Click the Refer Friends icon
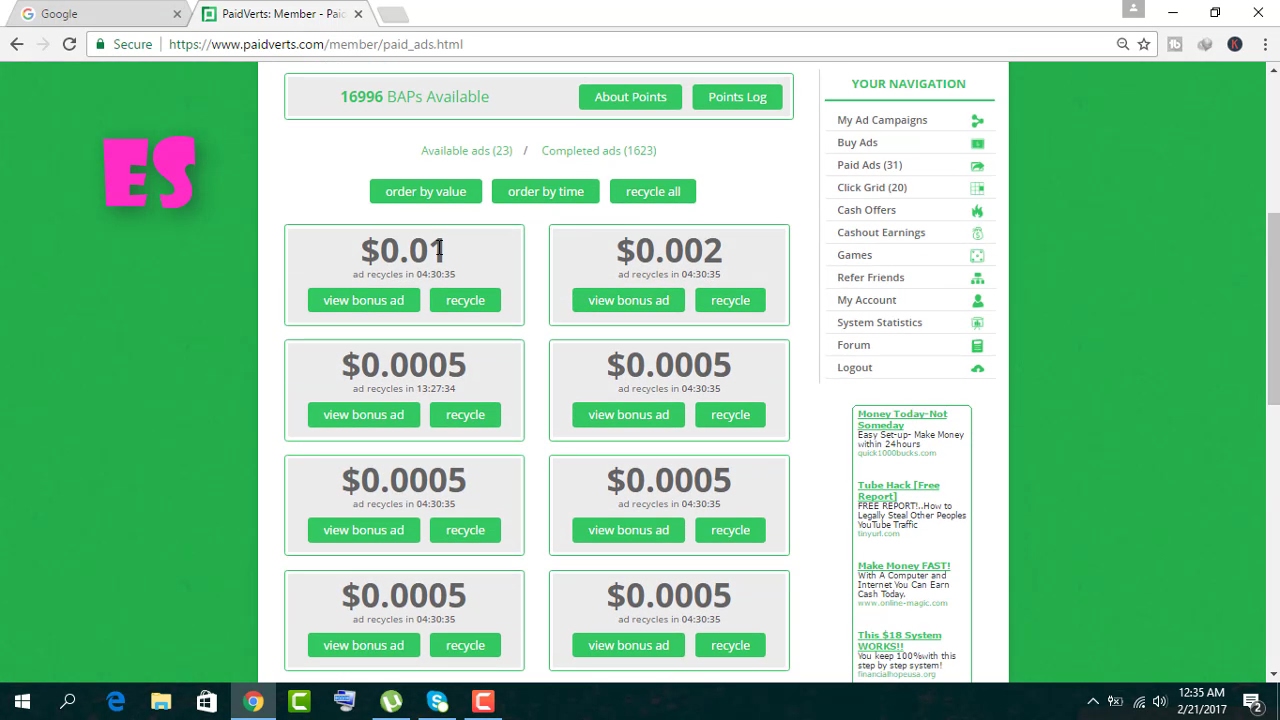The height and width of the screenshot is (720, 1280). tap(977, 278)
